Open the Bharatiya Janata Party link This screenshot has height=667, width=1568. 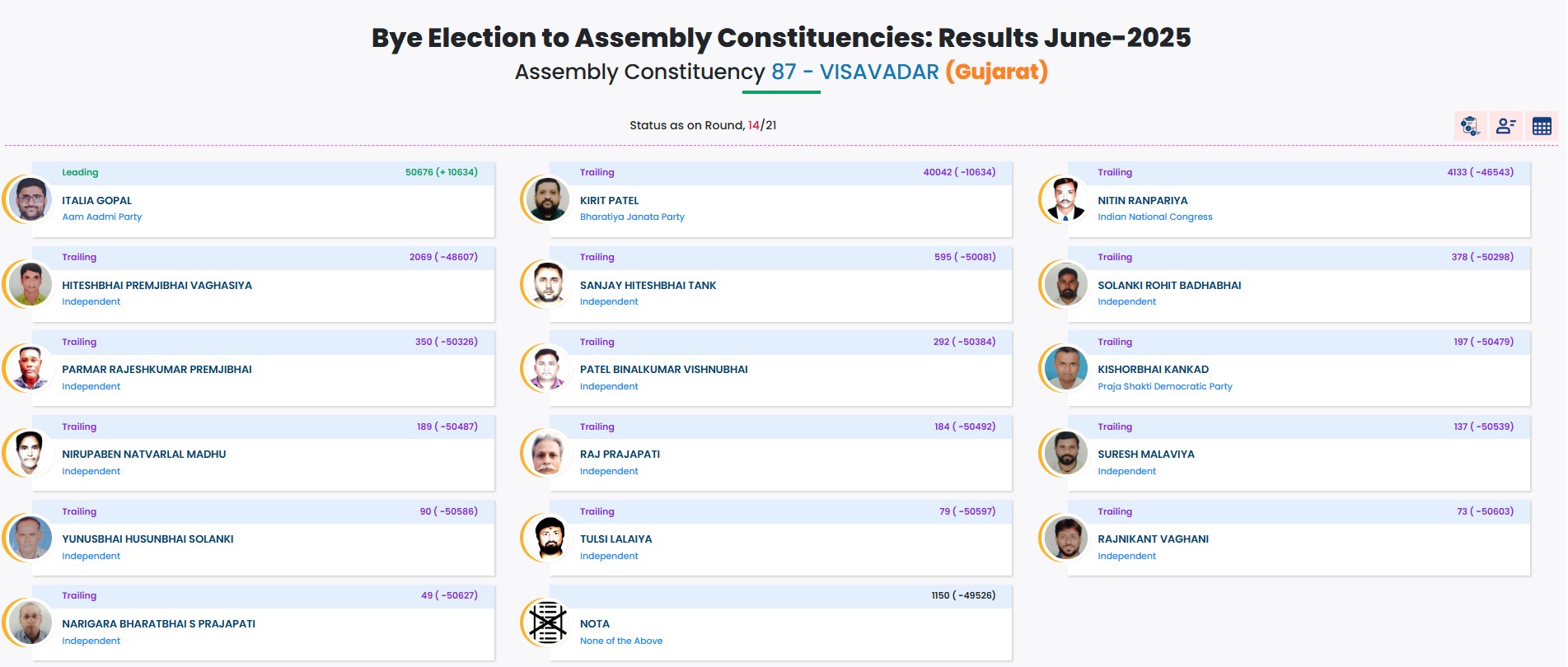[632, 217]
